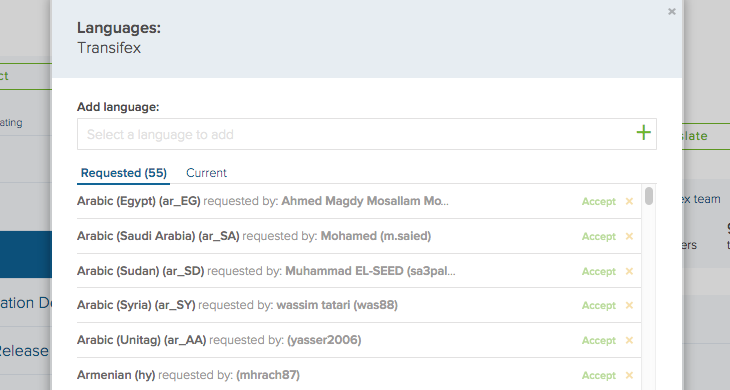The height and width of the screenshot is (390, 730).
Task: Click the green plus add-language icon
Action: click(643, 133)
